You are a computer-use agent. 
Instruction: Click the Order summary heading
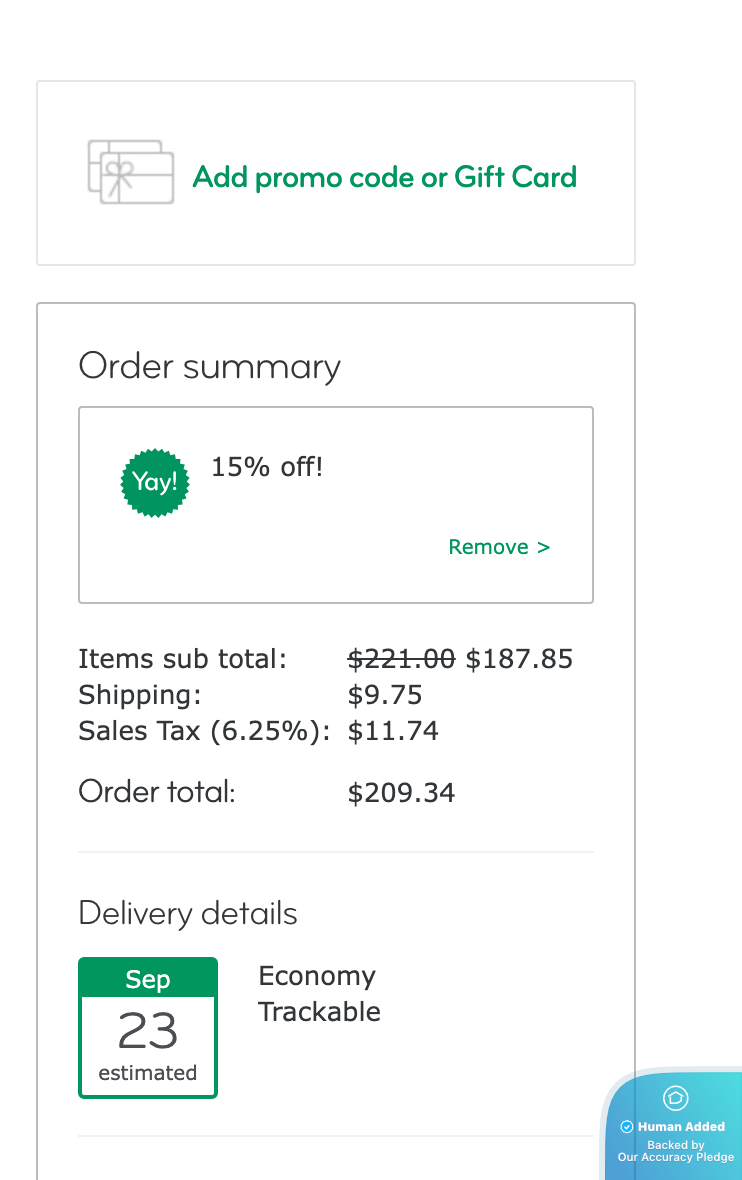coord(209,366)
